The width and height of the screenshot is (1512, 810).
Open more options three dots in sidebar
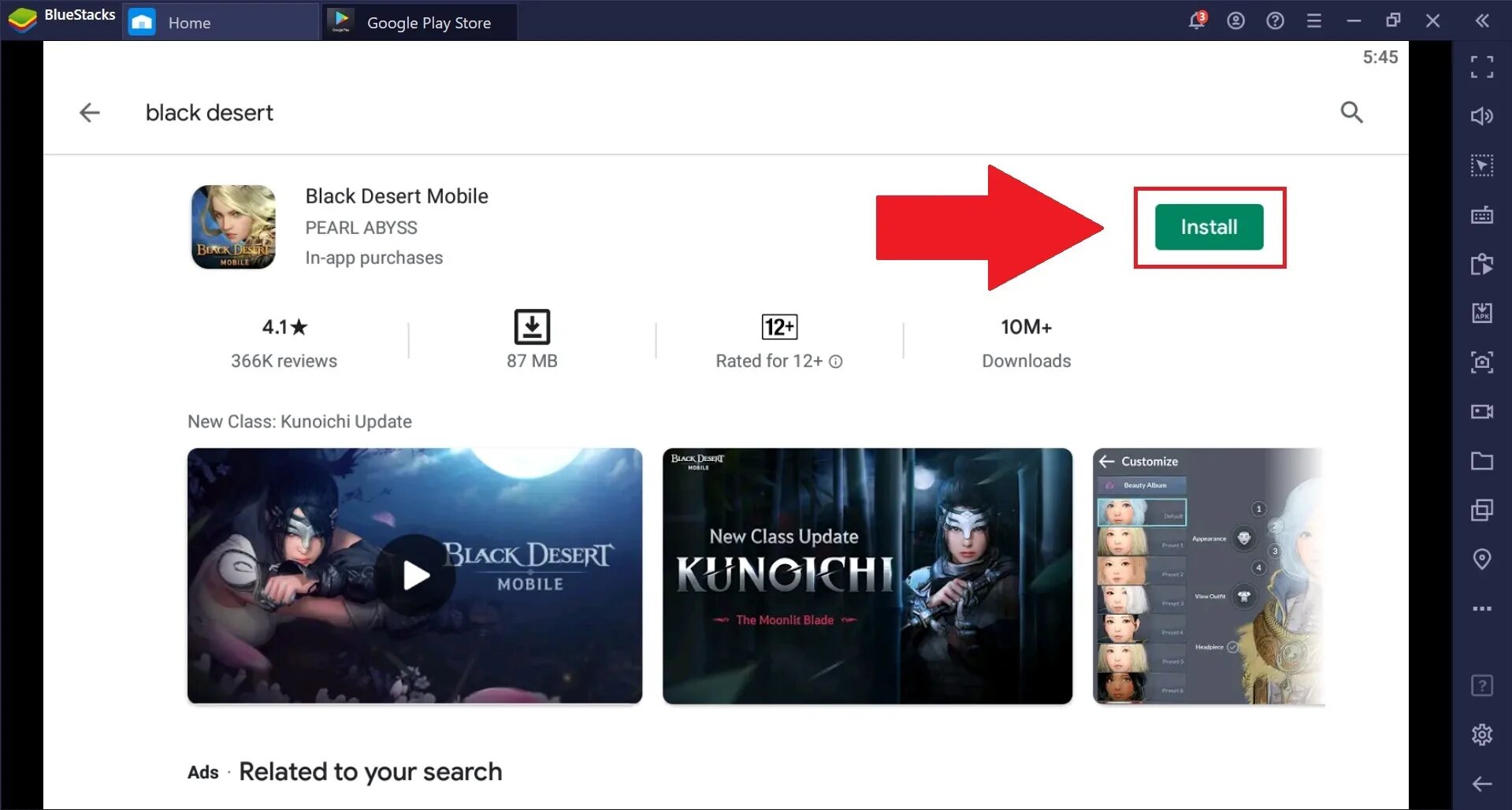pyautogui.click(x=1481, y=608)
